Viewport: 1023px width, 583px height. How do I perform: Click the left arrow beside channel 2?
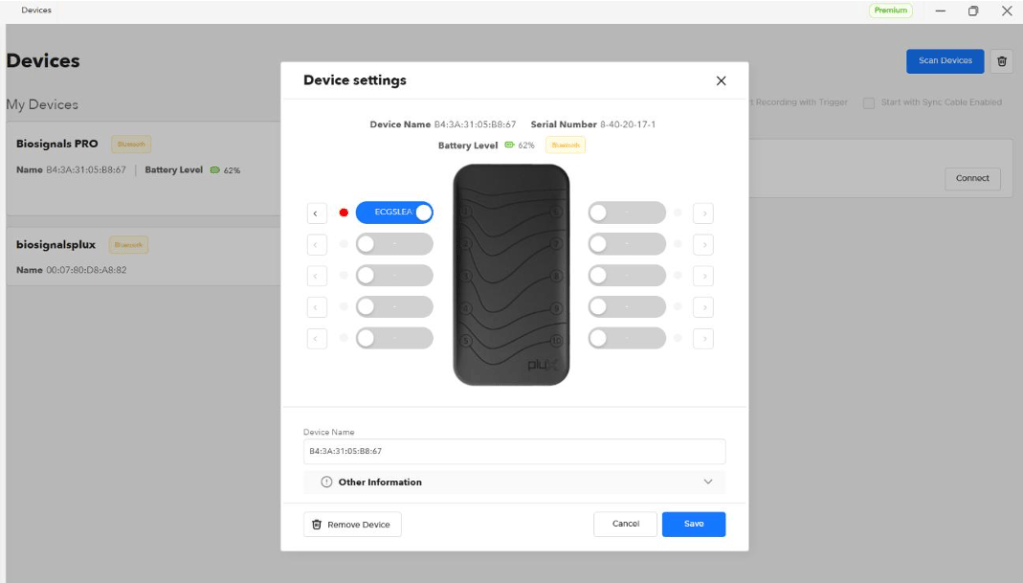[316, 245]
